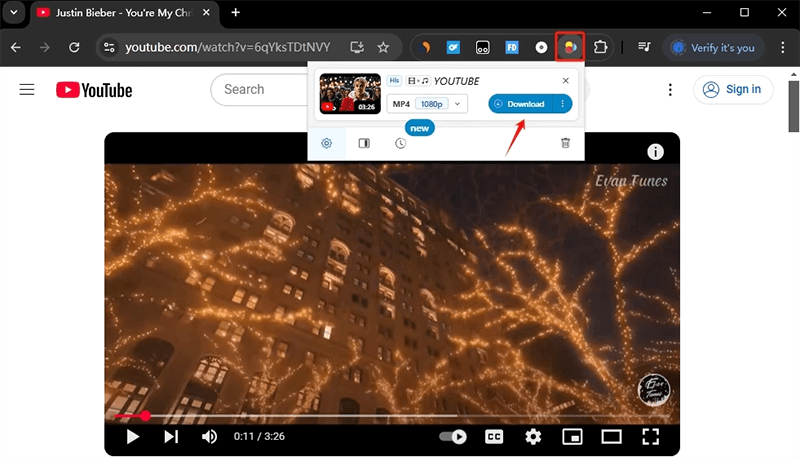Open YouTube settings three-dot menu
The image size is (800, 457).
pyautogui.click(x=670, y=90)
